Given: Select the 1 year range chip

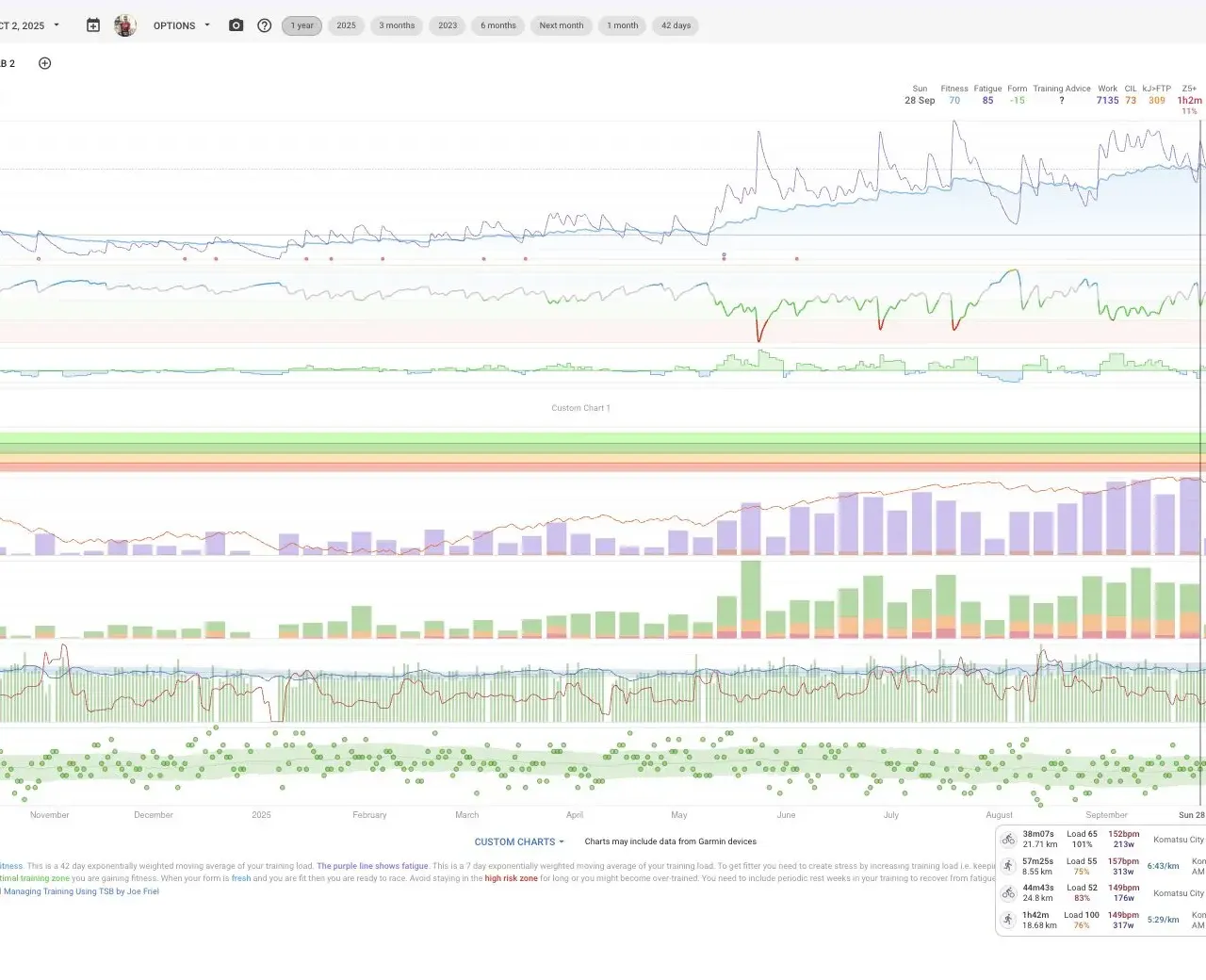Looking at the screenshot, I should pos(301,25).
